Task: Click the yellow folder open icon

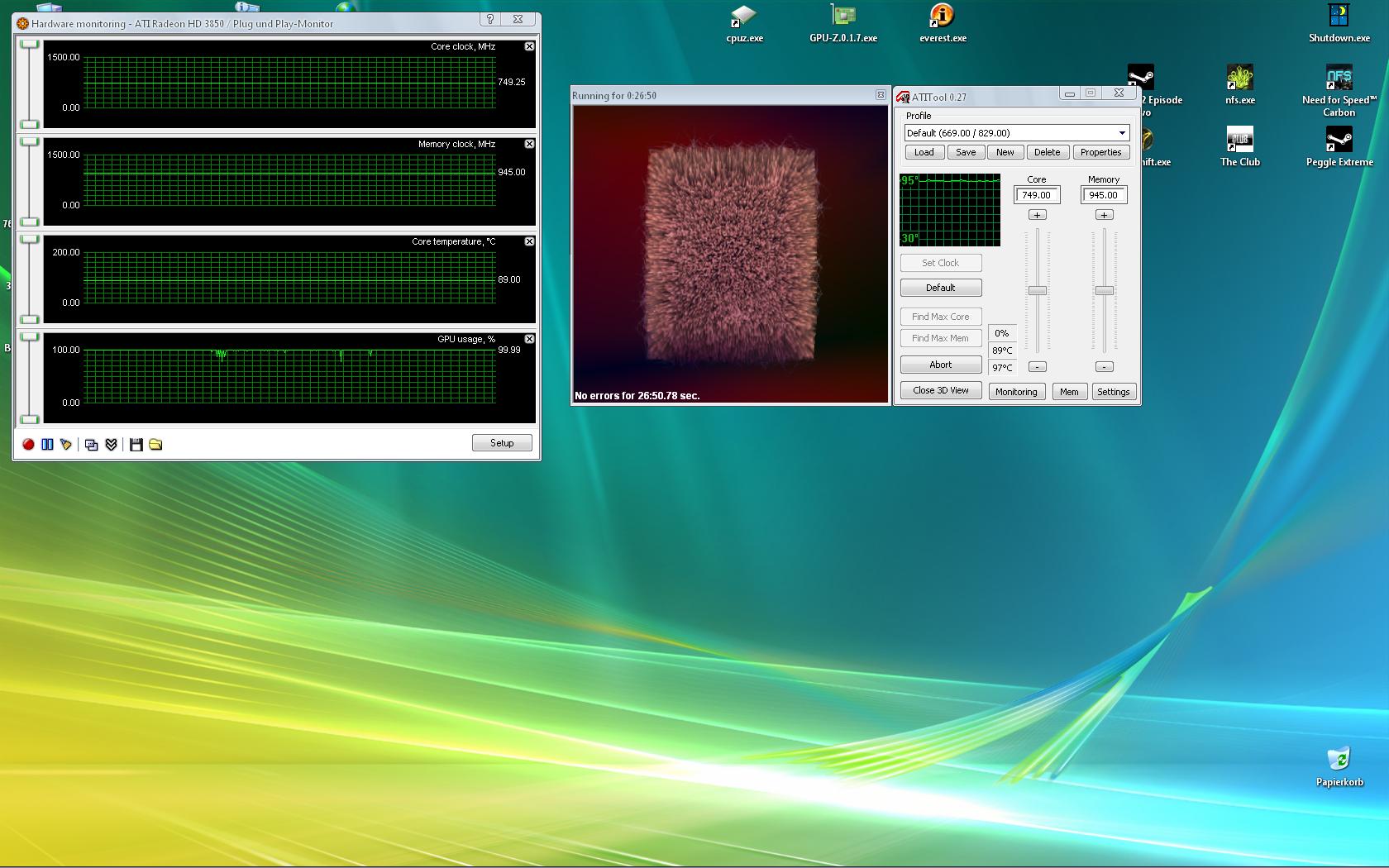Action: click(x=155, y=445)
